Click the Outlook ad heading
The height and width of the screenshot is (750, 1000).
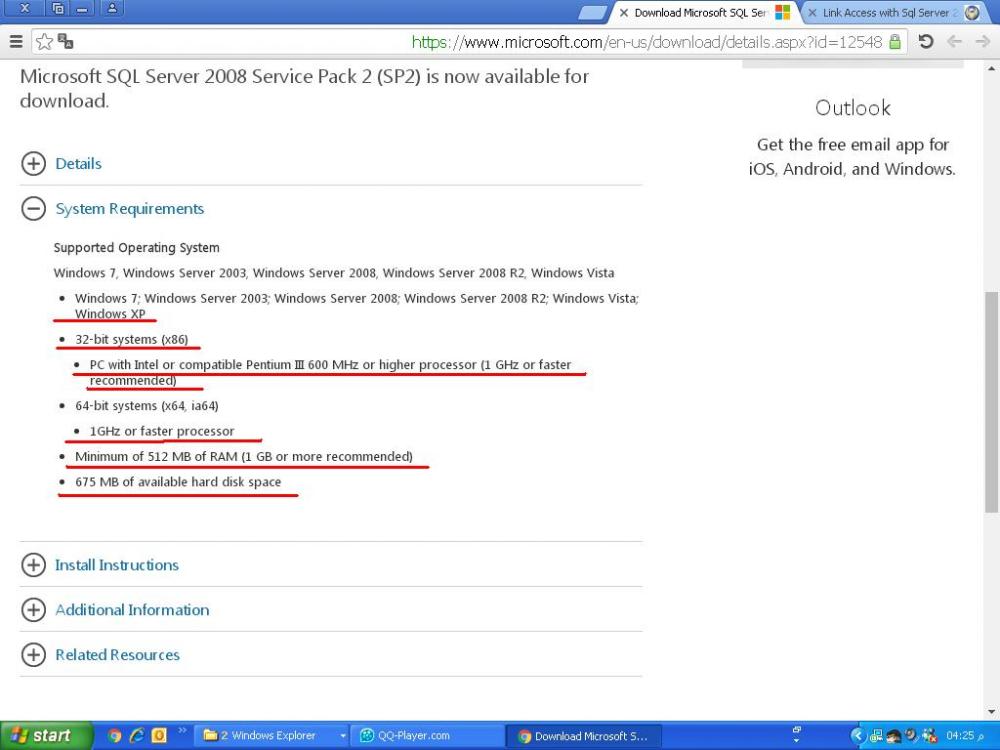click(853, 108)
